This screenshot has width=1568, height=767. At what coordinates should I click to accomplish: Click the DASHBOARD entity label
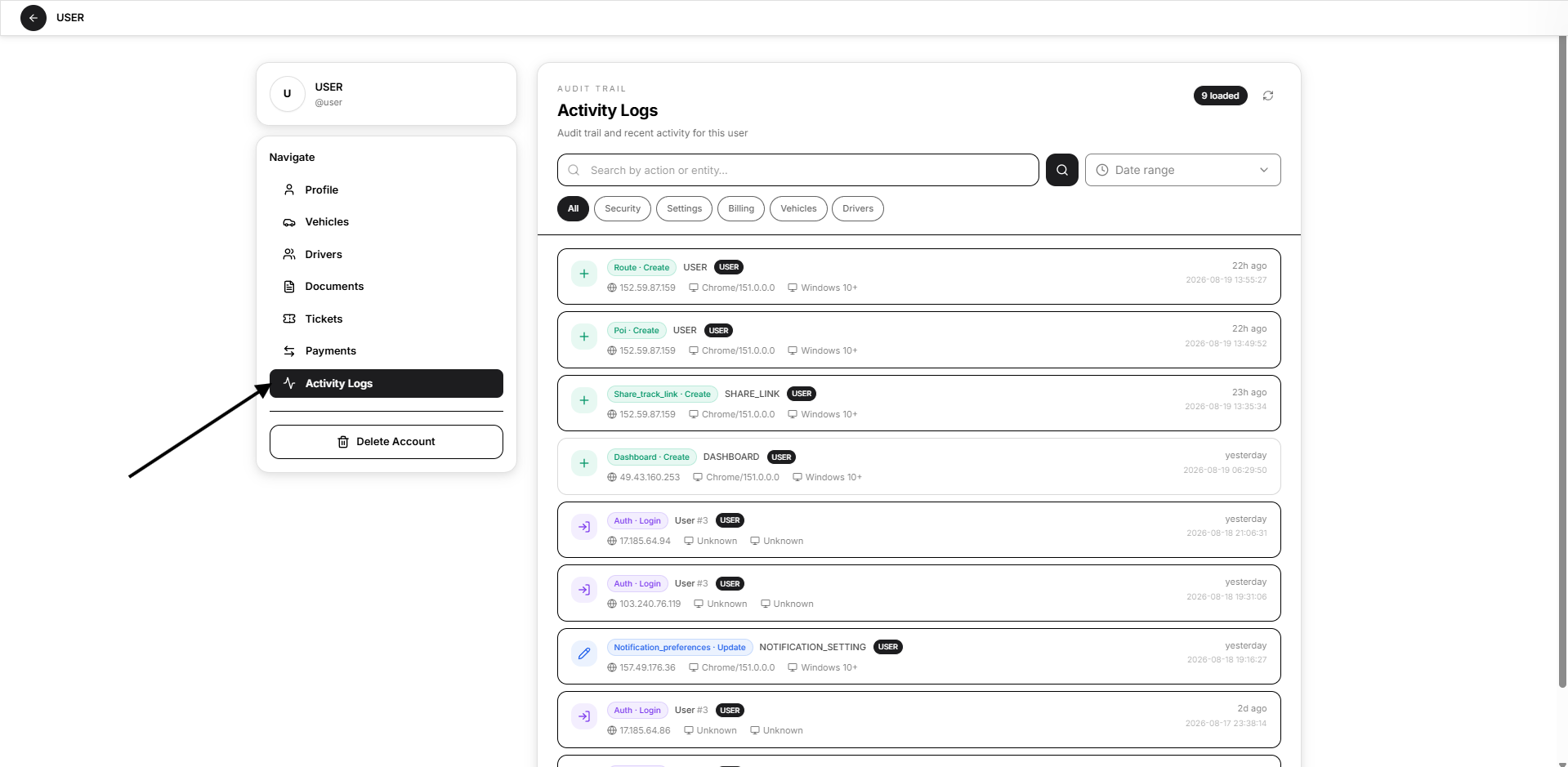pos(731,457)
